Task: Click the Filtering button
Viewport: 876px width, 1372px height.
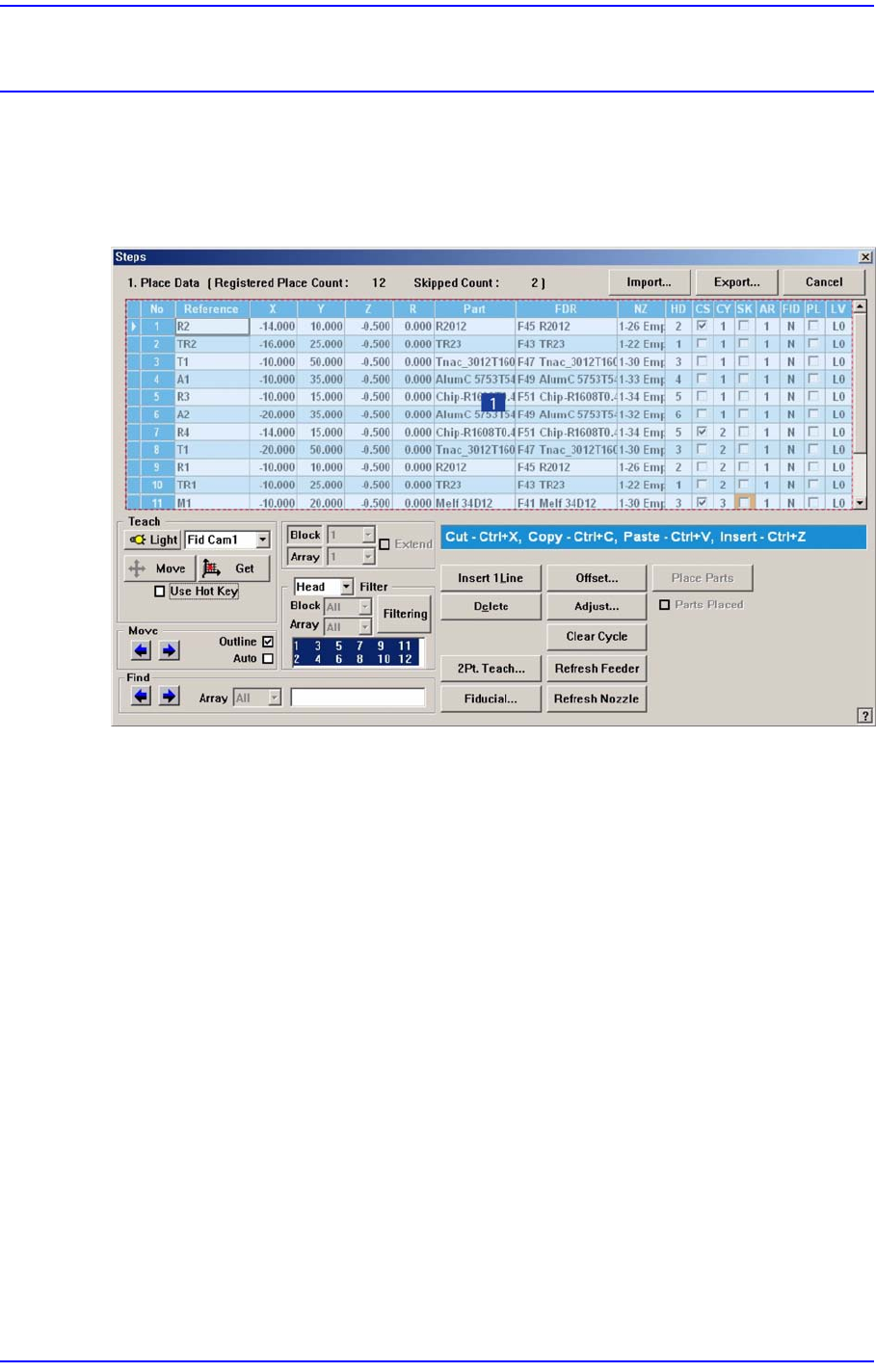Action: pyautogui.click(x=405, y=614)
